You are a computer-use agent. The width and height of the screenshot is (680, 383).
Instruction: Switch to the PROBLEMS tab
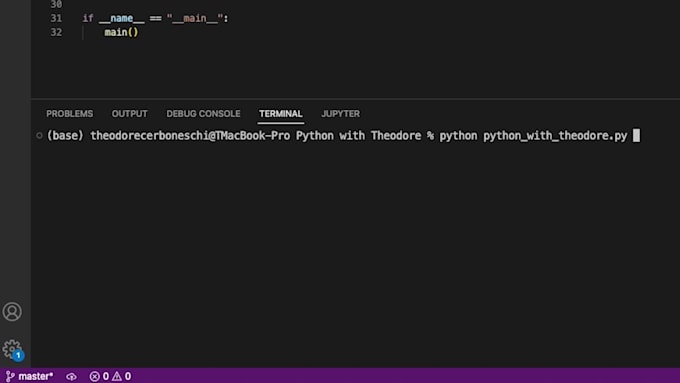(x=69, y=114)
